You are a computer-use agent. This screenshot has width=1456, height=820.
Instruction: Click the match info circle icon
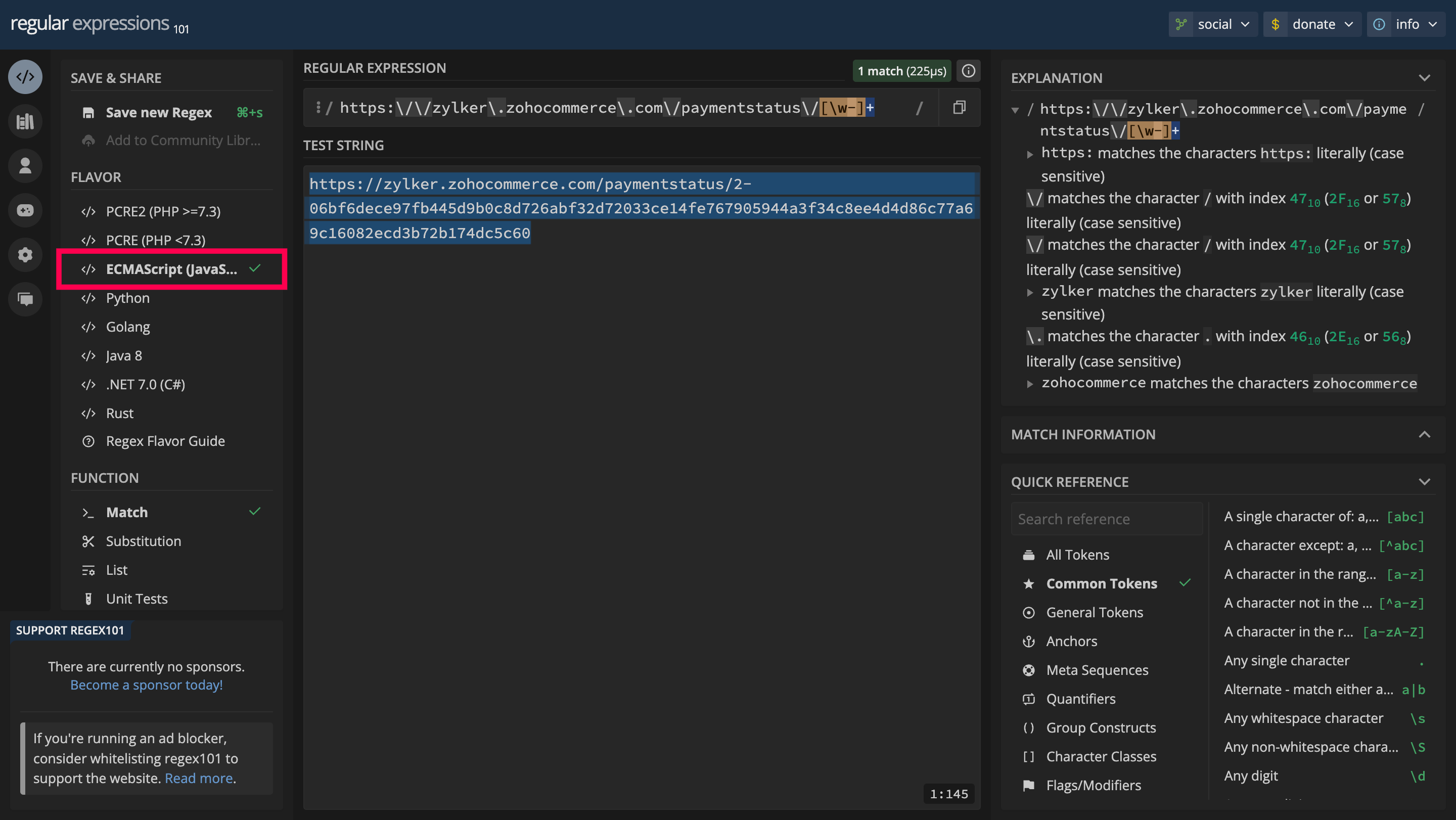968,71
